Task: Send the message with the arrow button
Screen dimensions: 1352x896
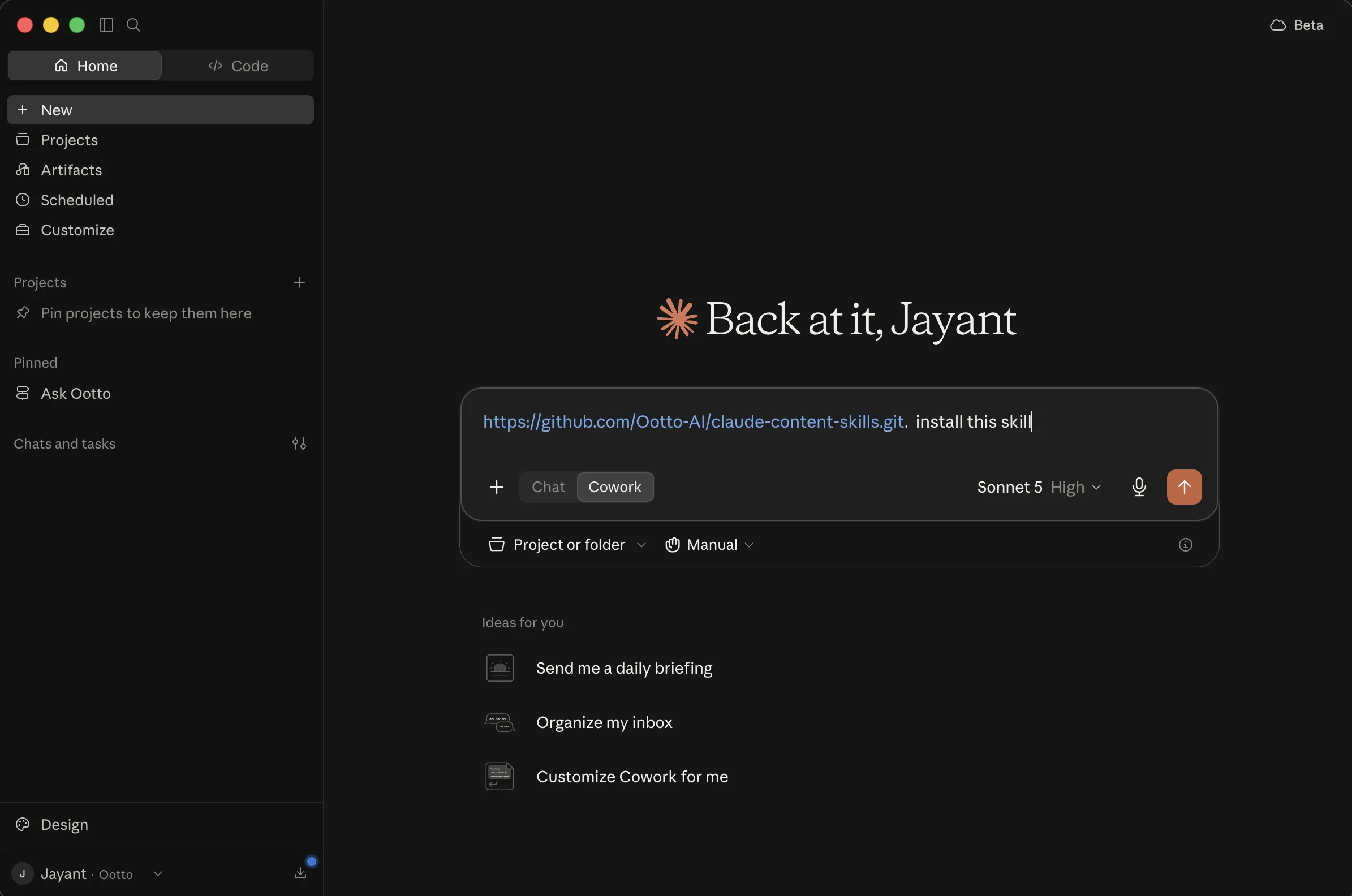Action: click(x=1184, y=487)
